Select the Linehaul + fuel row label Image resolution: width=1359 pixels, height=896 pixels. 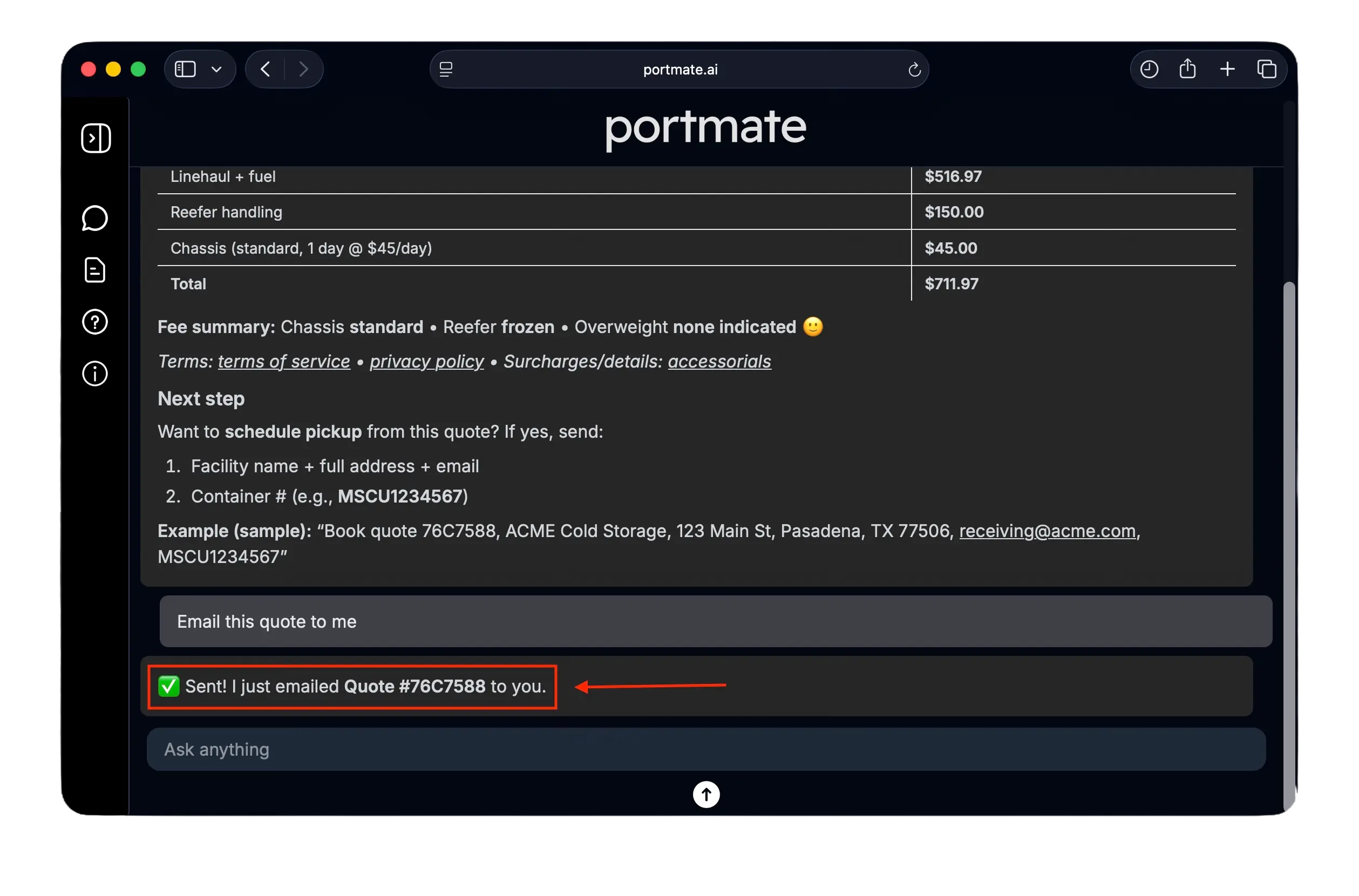coord(223,177)
